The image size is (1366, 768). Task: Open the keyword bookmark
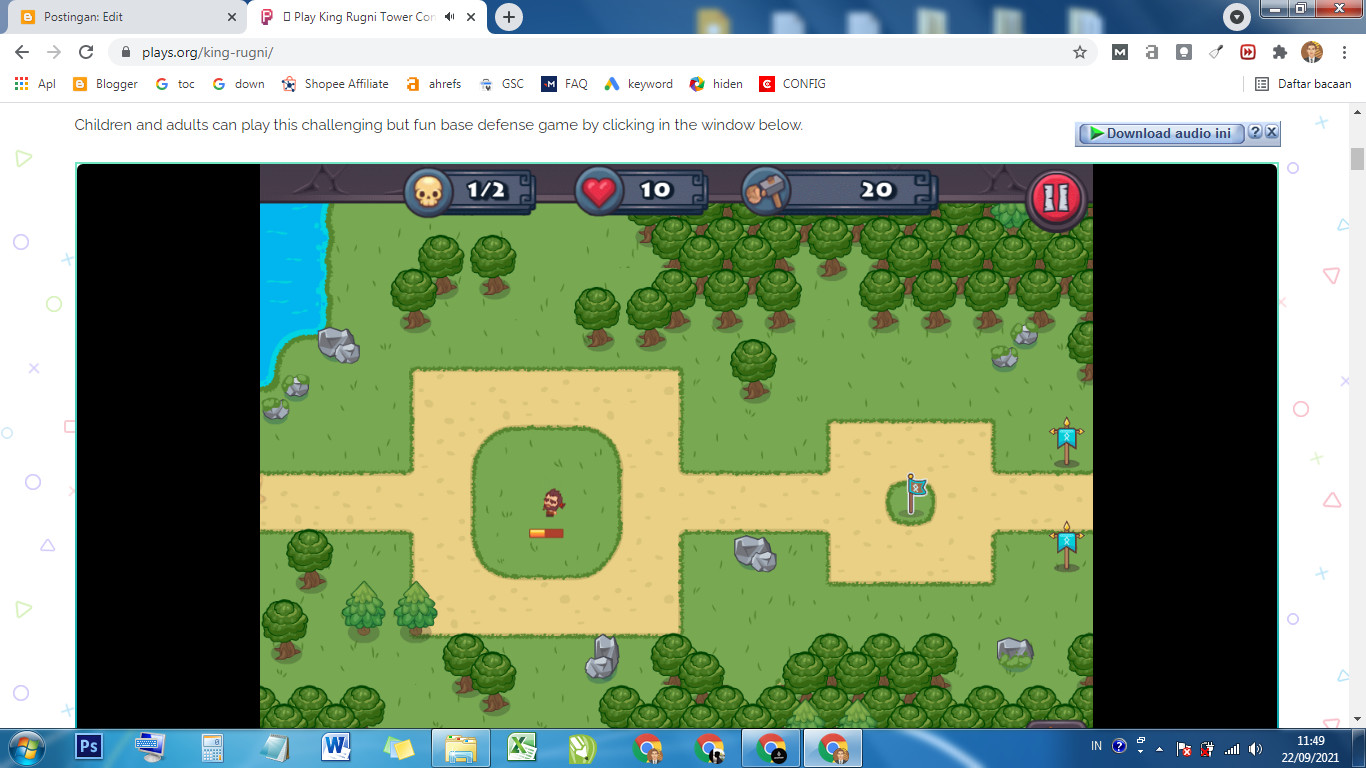tap(639, 84)
